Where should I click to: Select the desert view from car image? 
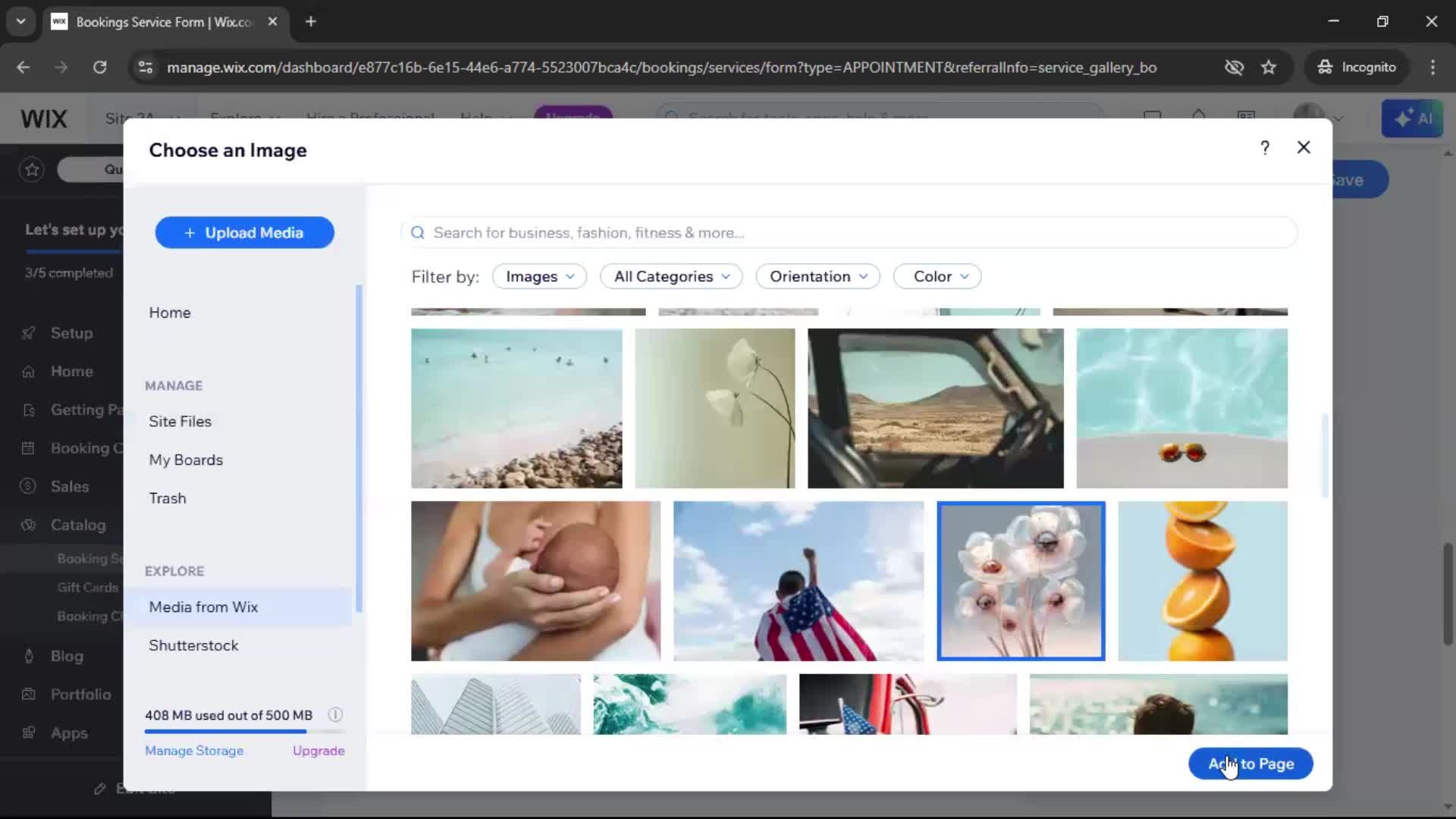tap(936, 408)
